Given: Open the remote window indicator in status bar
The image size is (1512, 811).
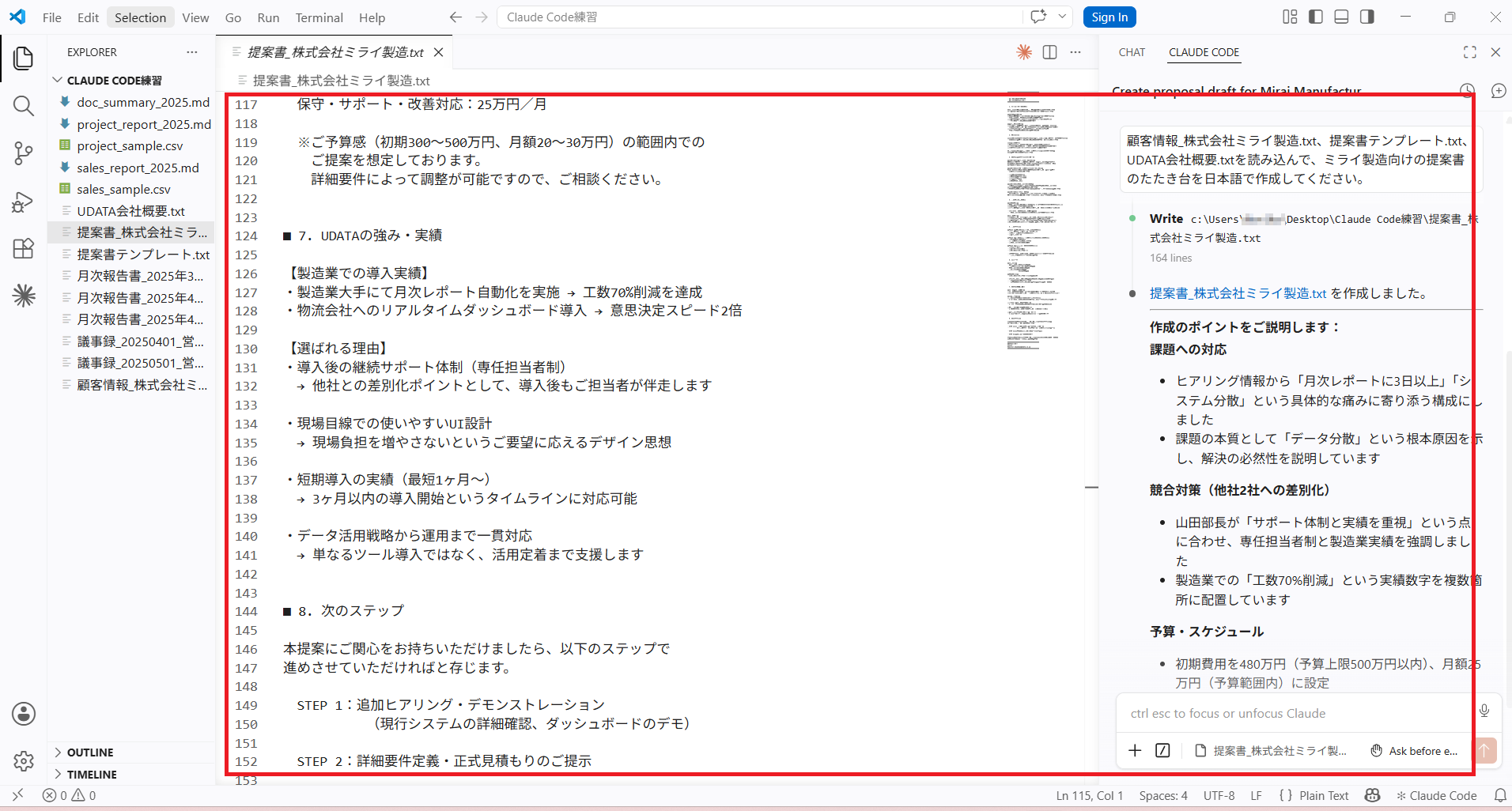Looking at the screenshot, I should [17, 795].
